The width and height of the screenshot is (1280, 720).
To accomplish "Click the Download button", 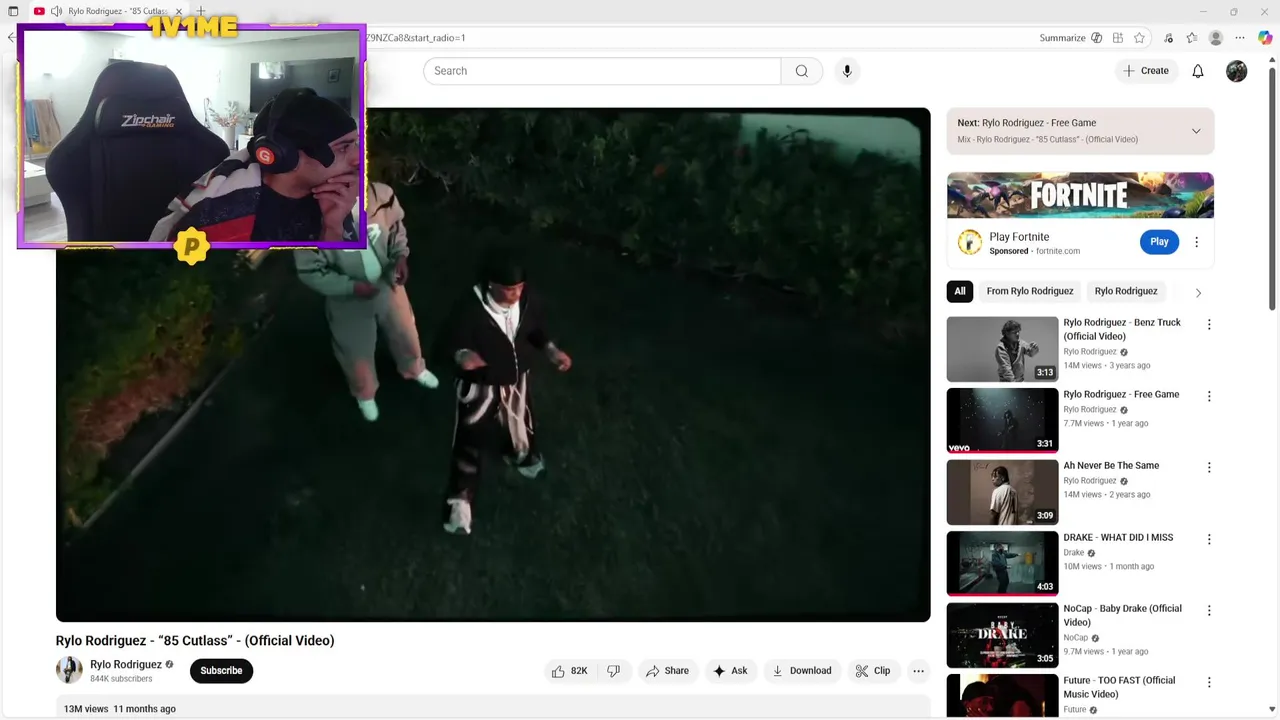I will [802, 671].
